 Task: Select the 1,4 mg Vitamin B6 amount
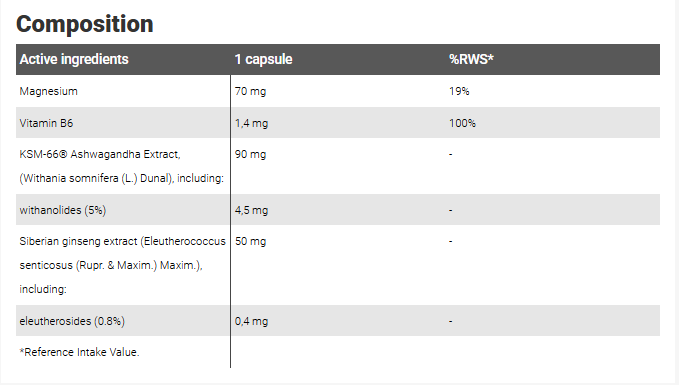click(251, 123)
